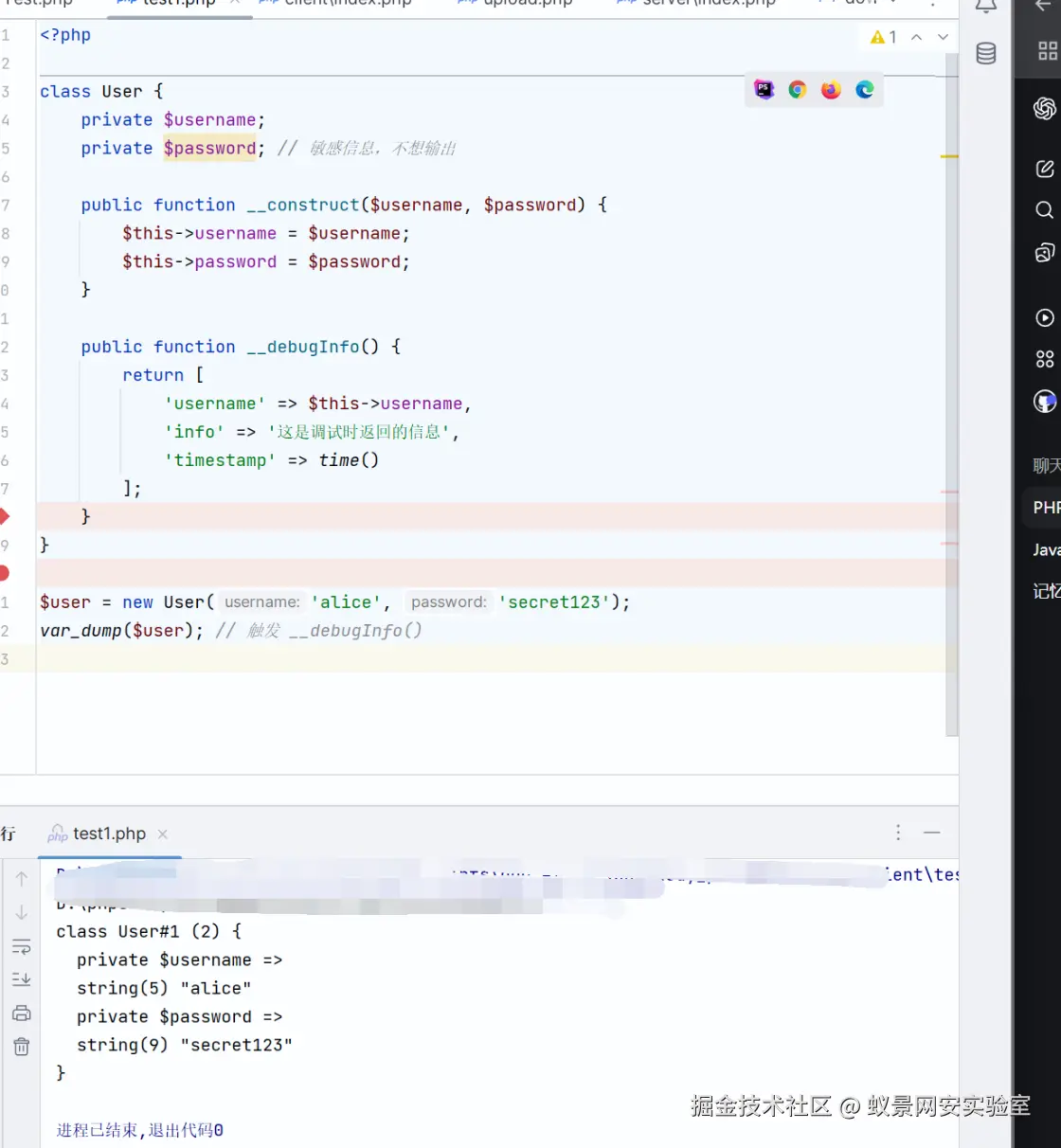
Task: Click the print icon in run console
Action: click(x=21, y=1013)
